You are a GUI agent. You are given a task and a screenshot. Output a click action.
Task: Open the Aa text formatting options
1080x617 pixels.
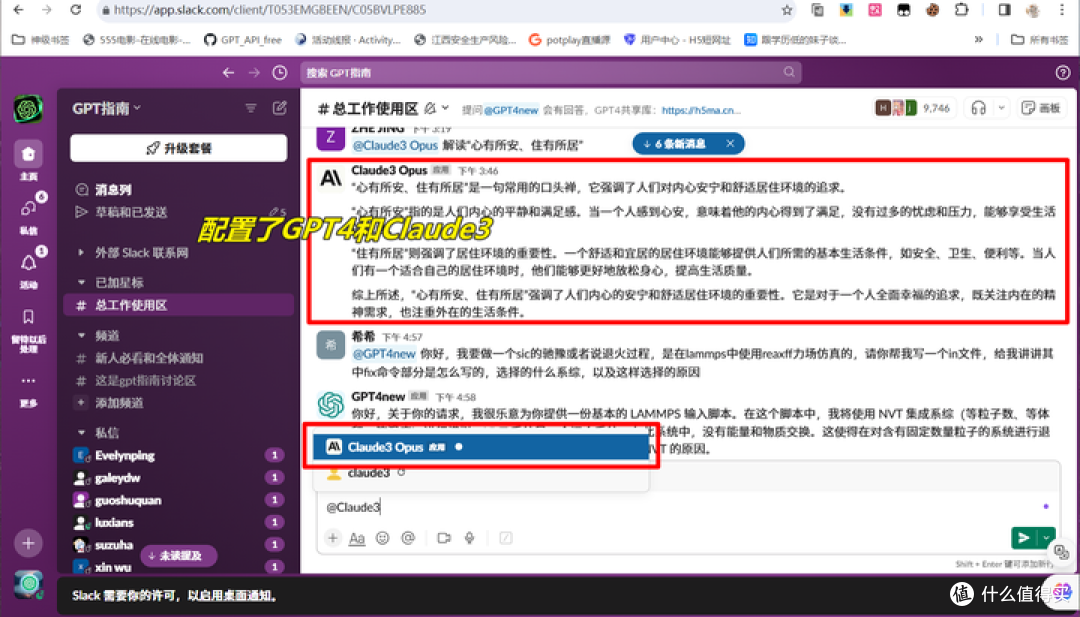click(358, 537)
